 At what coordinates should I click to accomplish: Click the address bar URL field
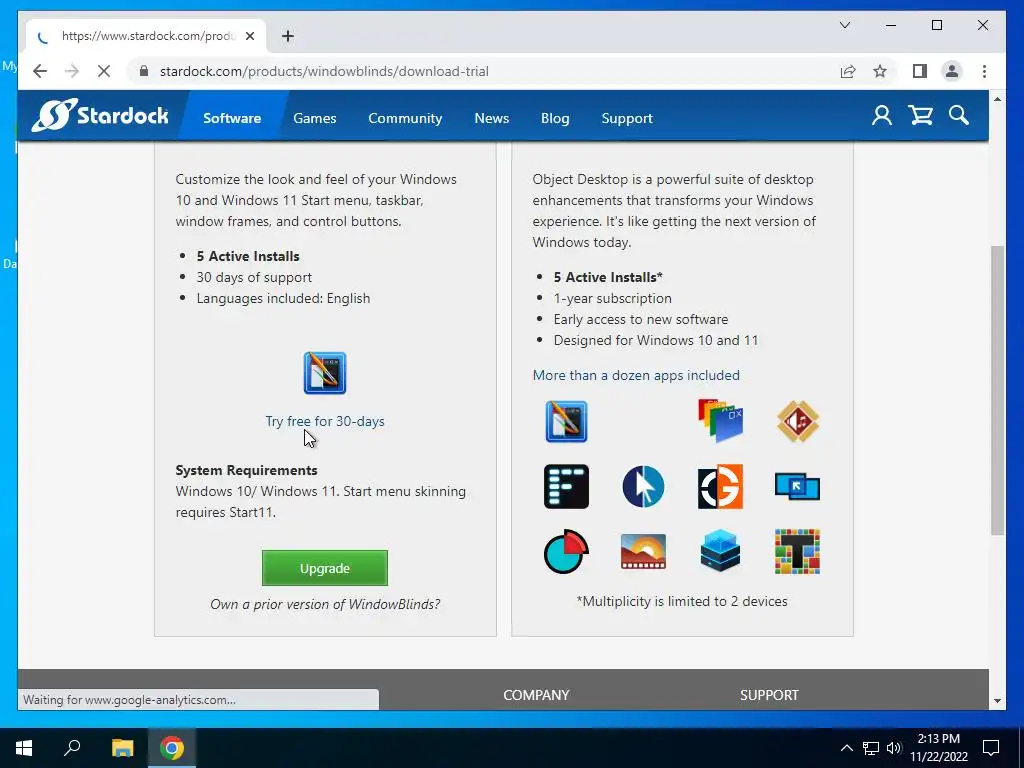(x=483, y=71)
